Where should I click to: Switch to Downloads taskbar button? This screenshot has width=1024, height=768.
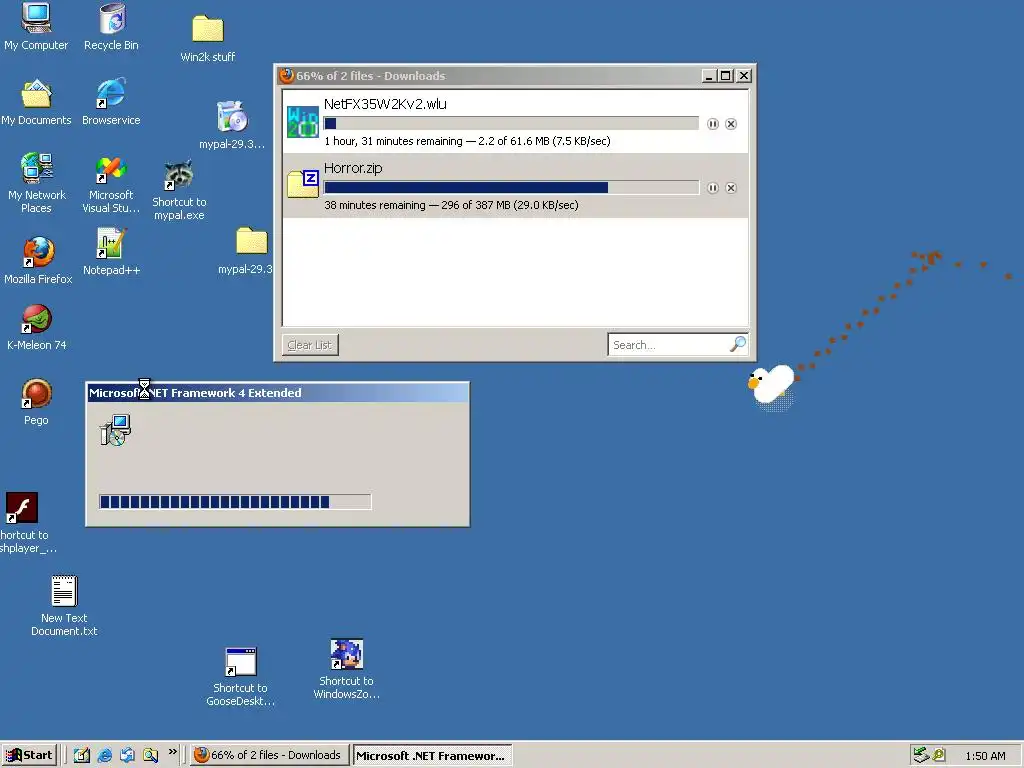tap(269, 755)
